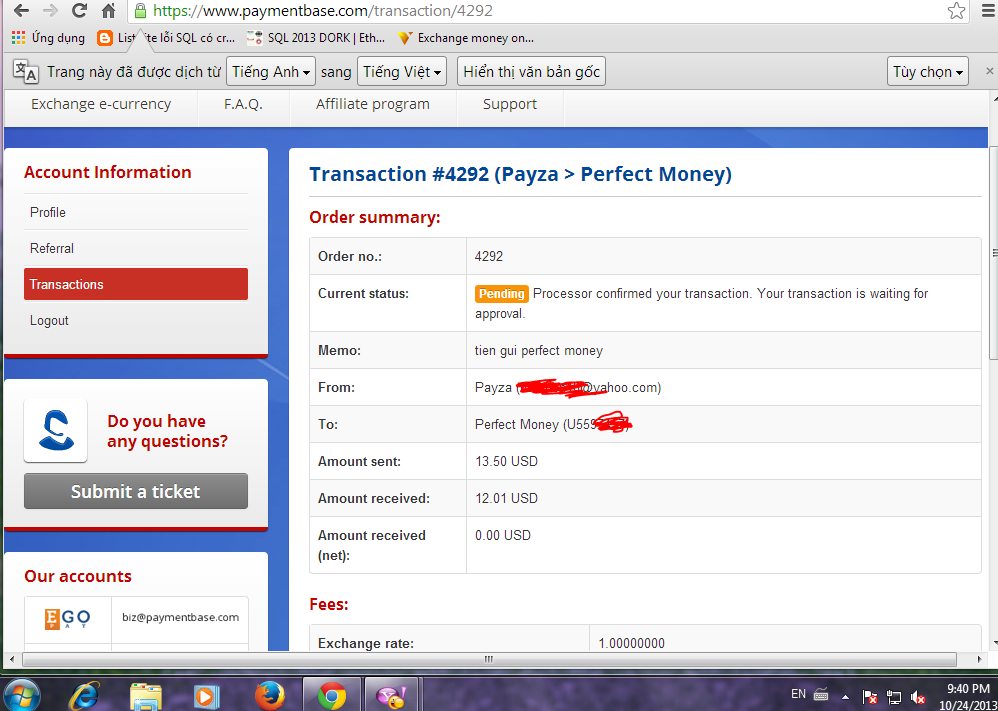Open the F.A.Q. menu item
998x711 pixels.
pos(243,104)
